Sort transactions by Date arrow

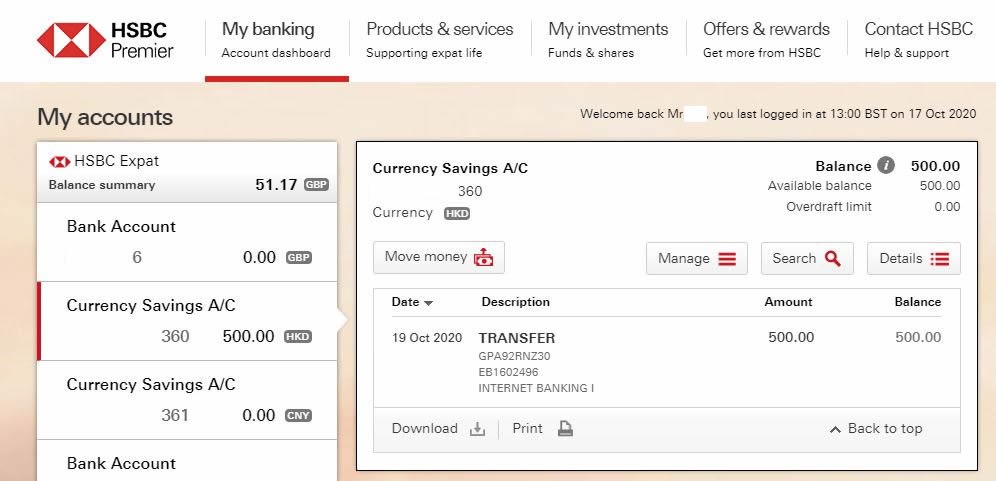tap(429, 303)
